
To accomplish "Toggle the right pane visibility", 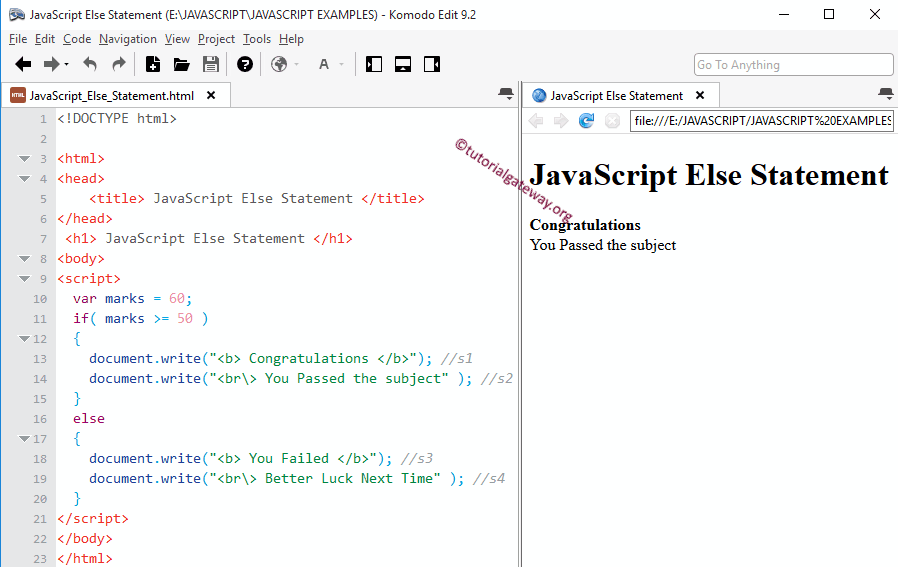I will 432,64.
